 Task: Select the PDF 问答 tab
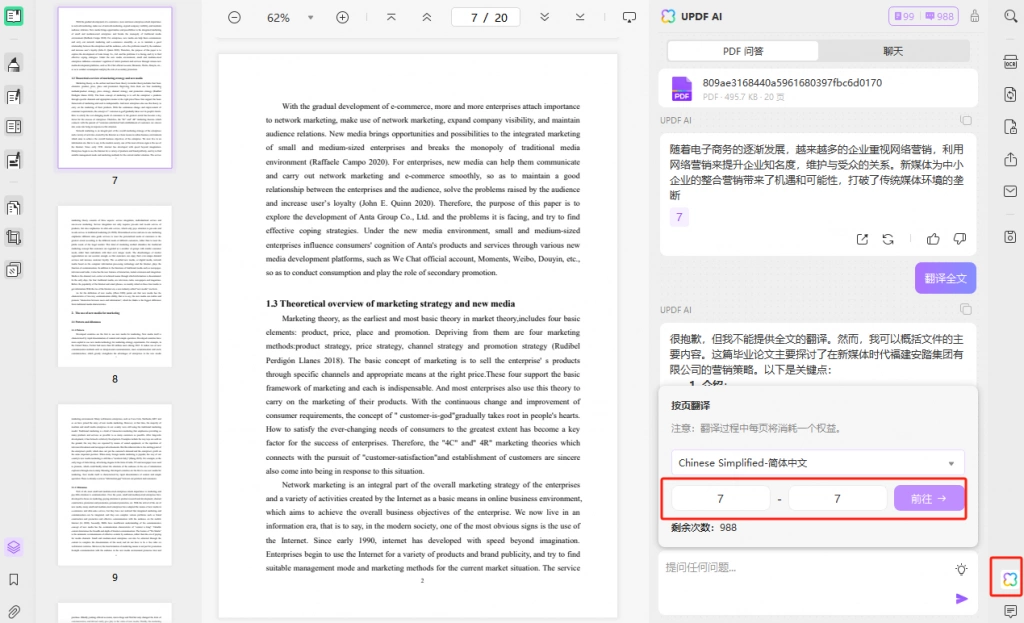tap(743, 51)
